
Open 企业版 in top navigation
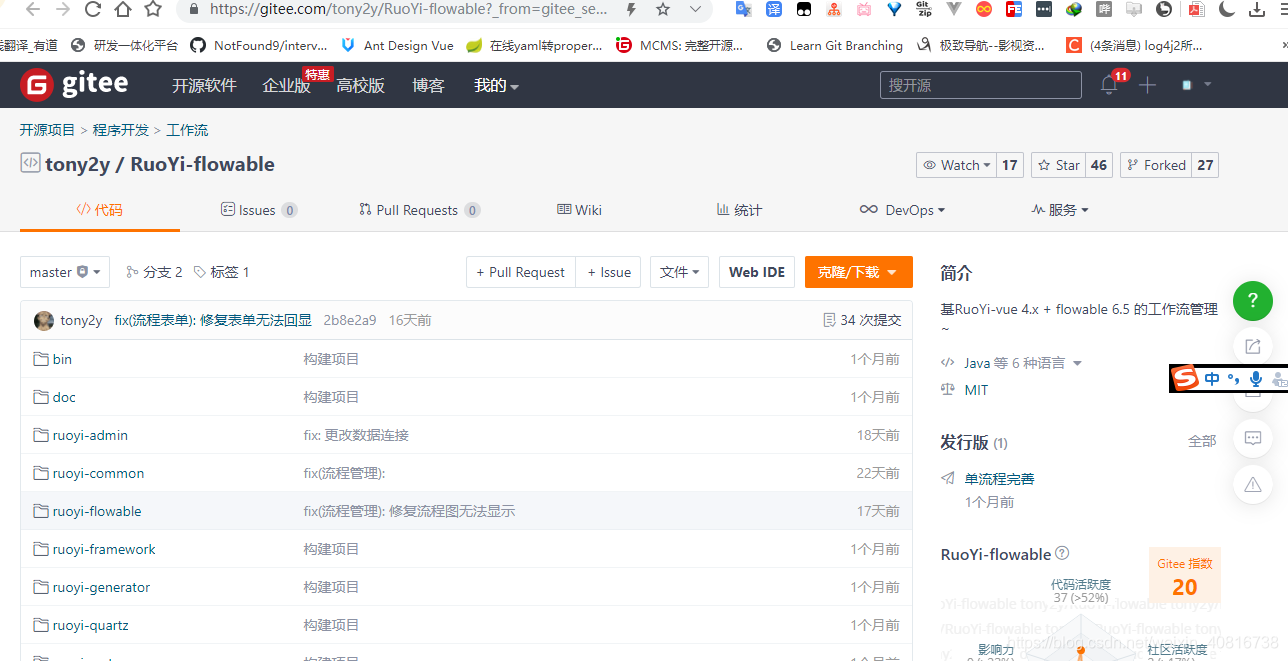[286, 85]
